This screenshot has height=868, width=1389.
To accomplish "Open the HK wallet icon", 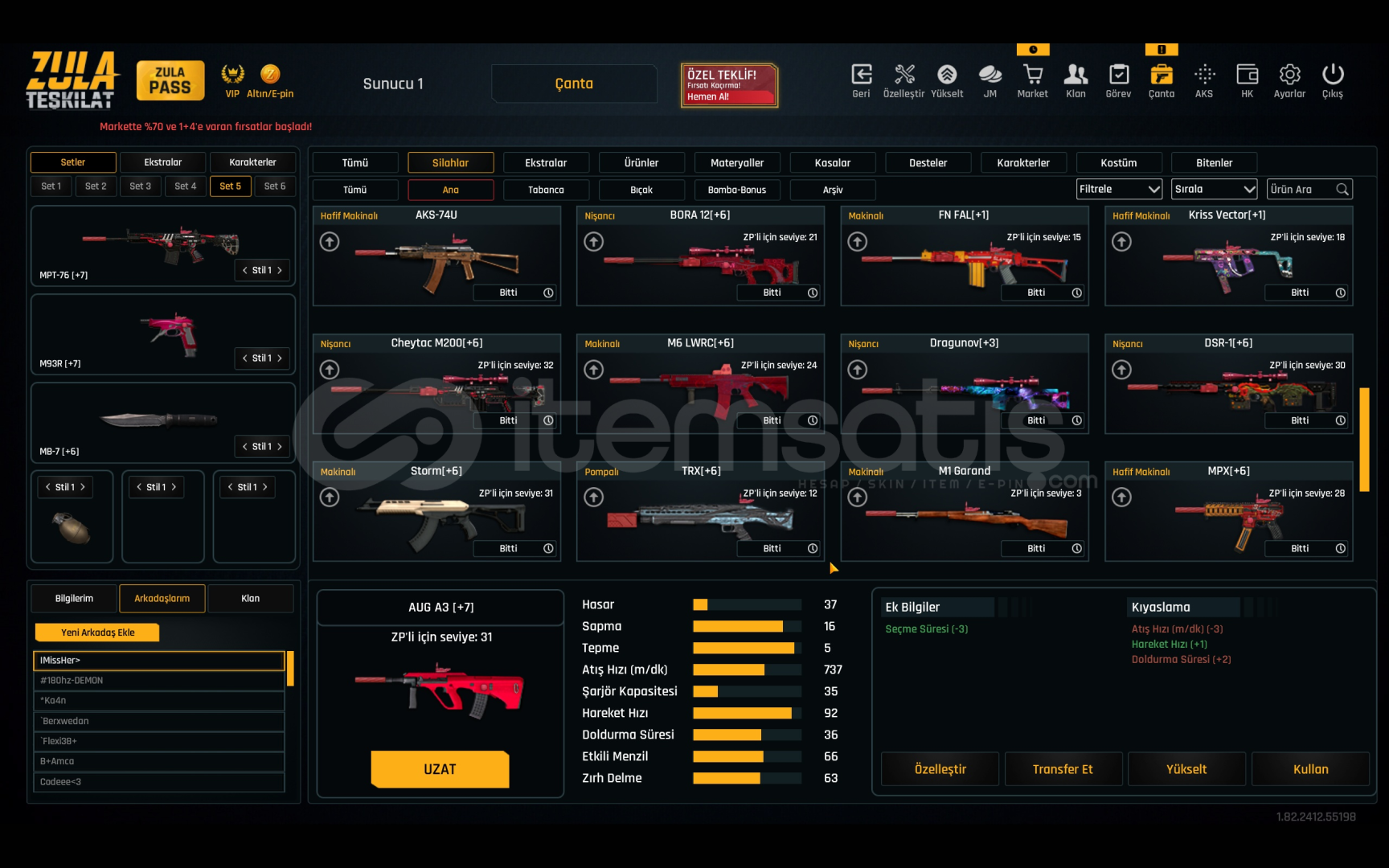I will click(1248, 75).
